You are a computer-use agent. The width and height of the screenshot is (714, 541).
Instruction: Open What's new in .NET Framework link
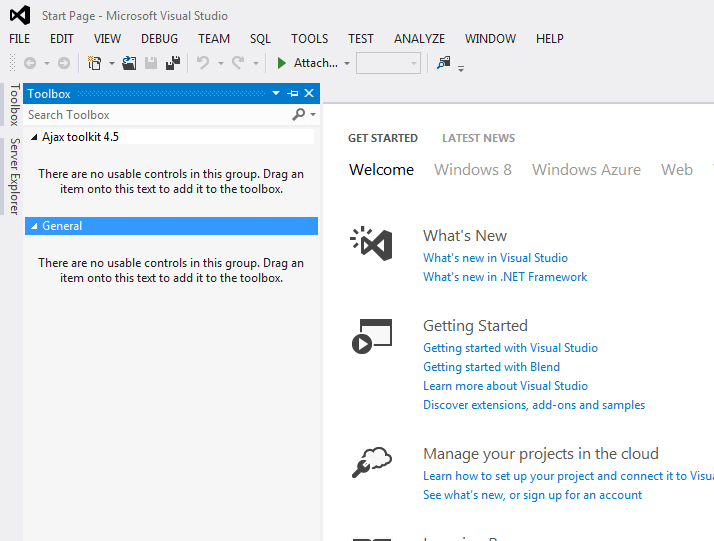(x=505, y=277)
